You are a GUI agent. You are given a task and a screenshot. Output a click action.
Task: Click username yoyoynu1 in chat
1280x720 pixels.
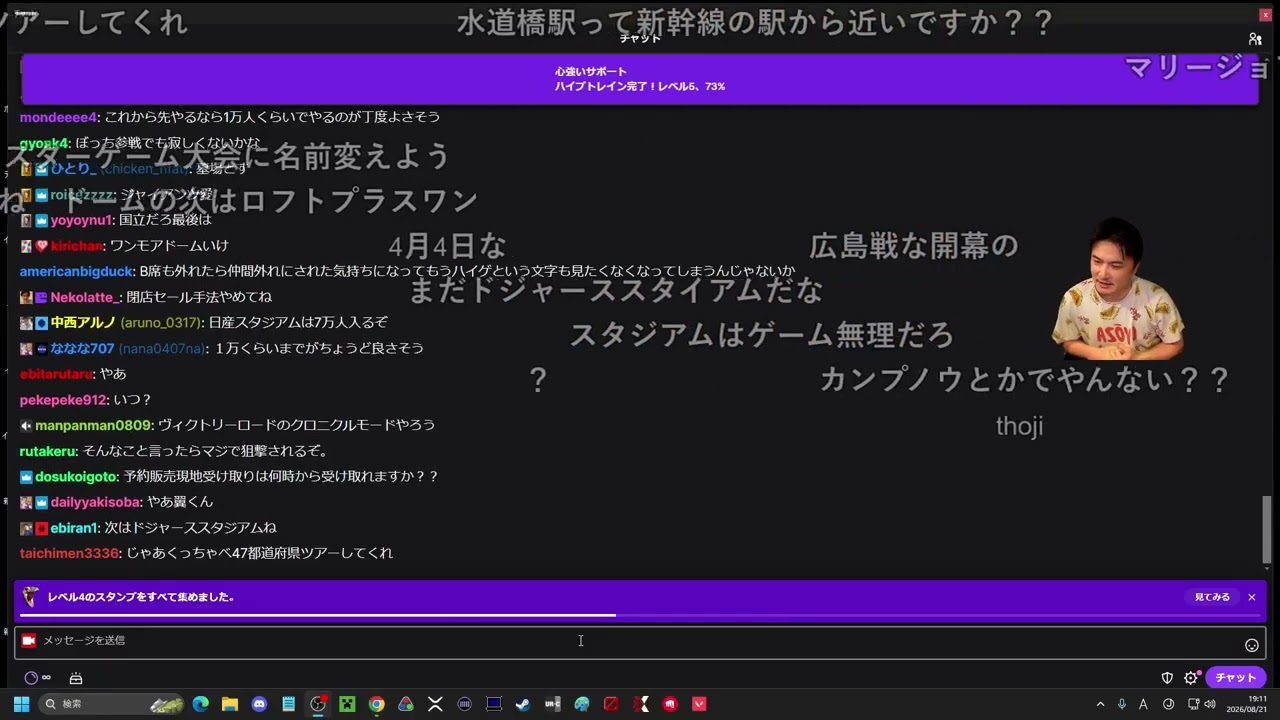tap(82, 220)
